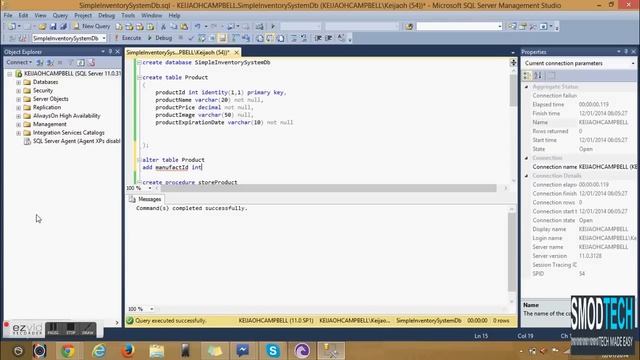Click Chrome icon in Windows taskbar

[68, 351]
